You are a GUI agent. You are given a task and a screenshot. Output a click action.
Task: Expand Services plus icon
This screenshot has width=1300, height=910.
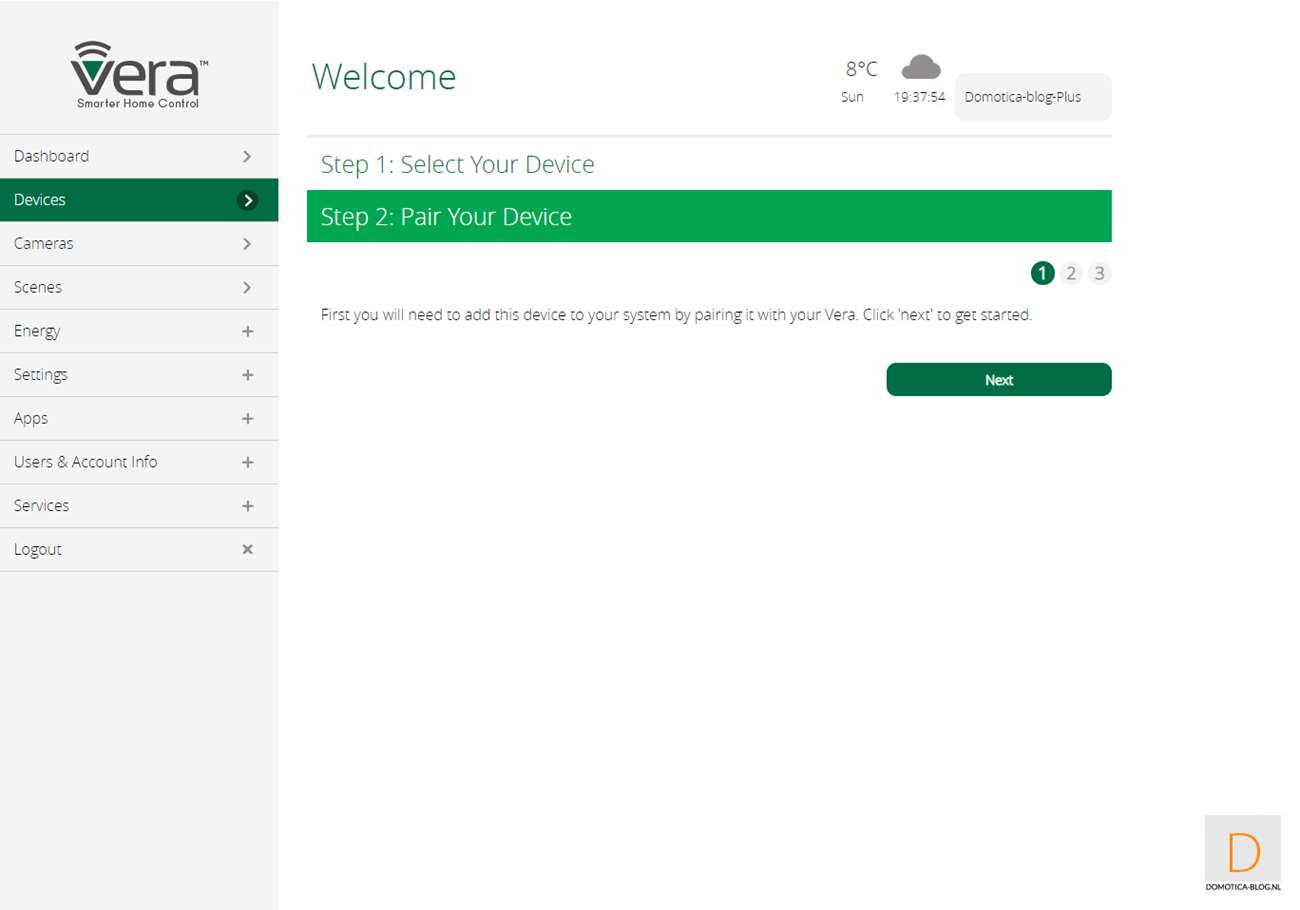tap(248, 506)
